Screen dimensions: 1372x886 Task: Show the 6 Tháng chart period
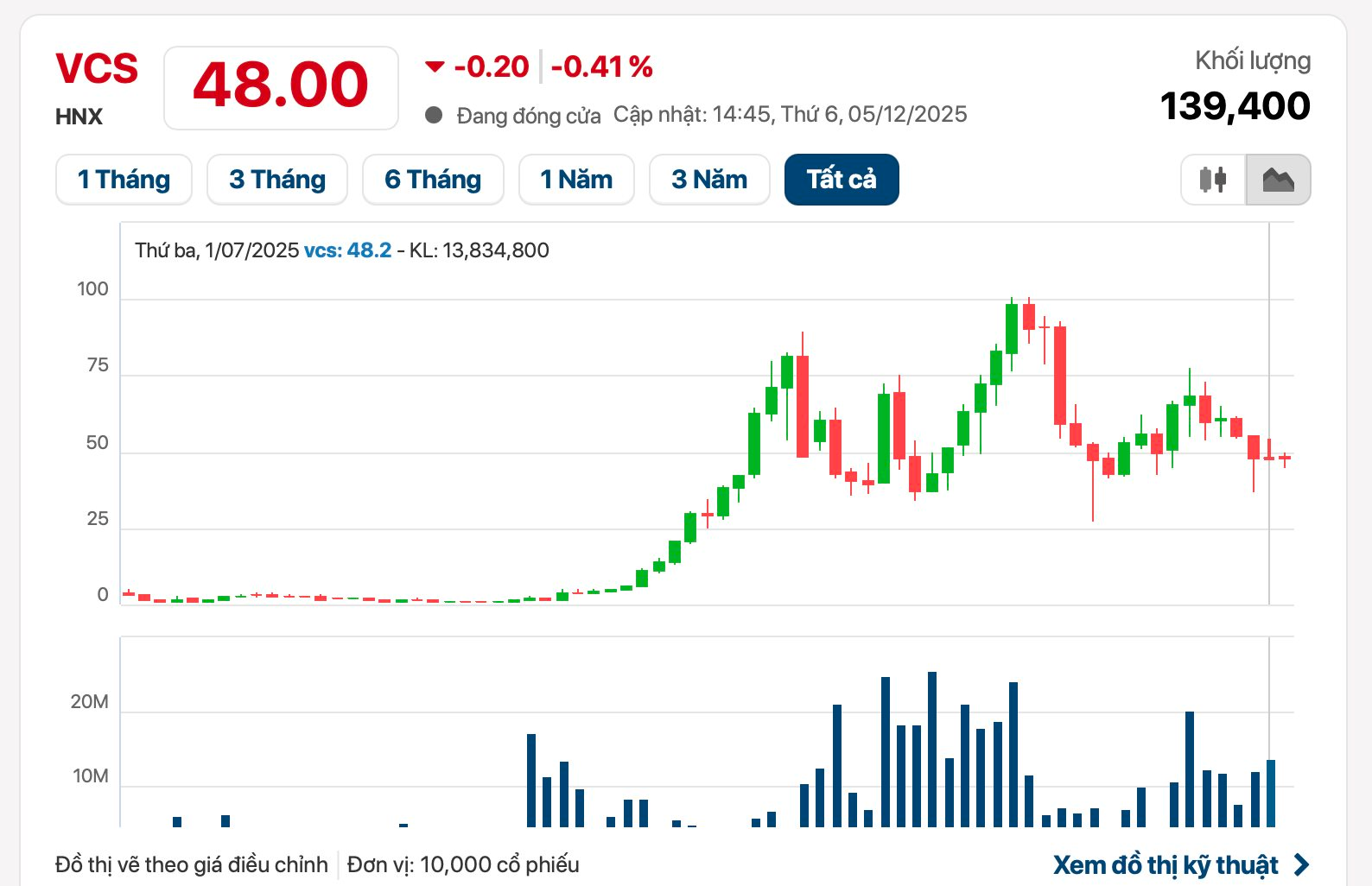click(x=433, y=180)
